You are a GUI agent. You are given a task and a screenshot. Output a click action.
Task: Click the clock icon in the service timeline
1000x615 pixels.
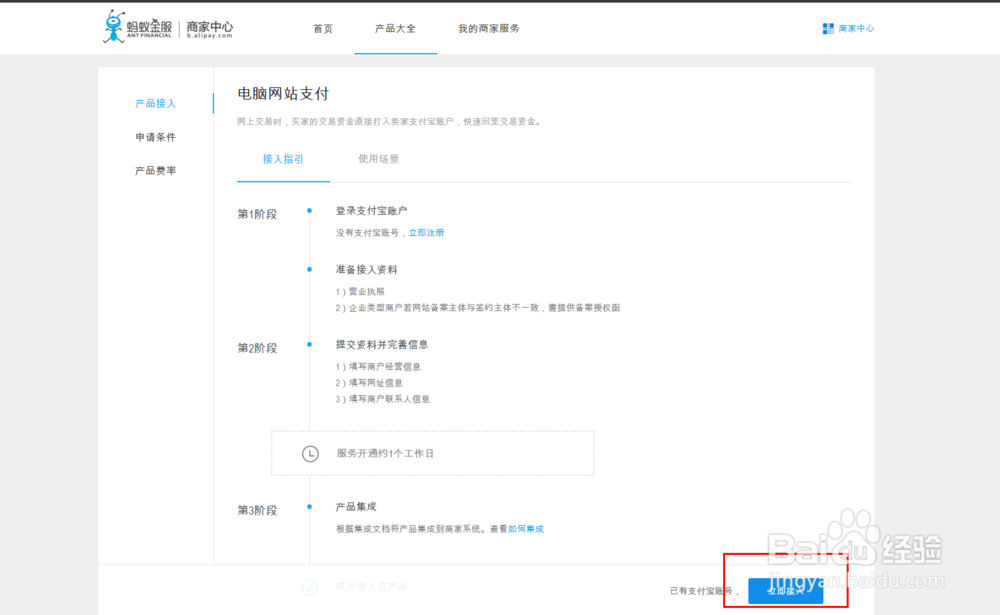click(x=311, y=452)
